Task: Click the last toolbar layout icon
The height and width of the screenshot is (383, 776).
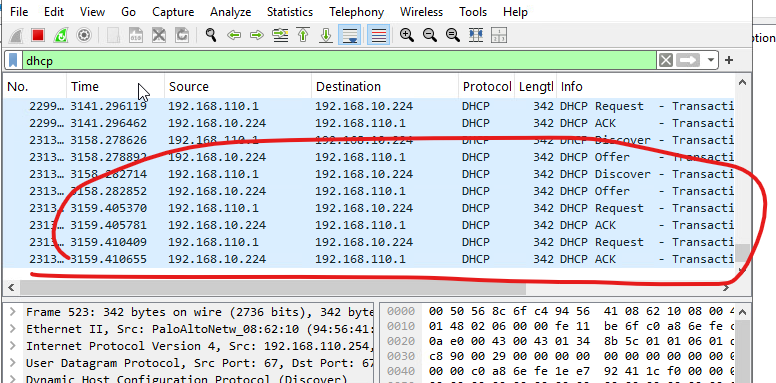Action: pos(498,35)
